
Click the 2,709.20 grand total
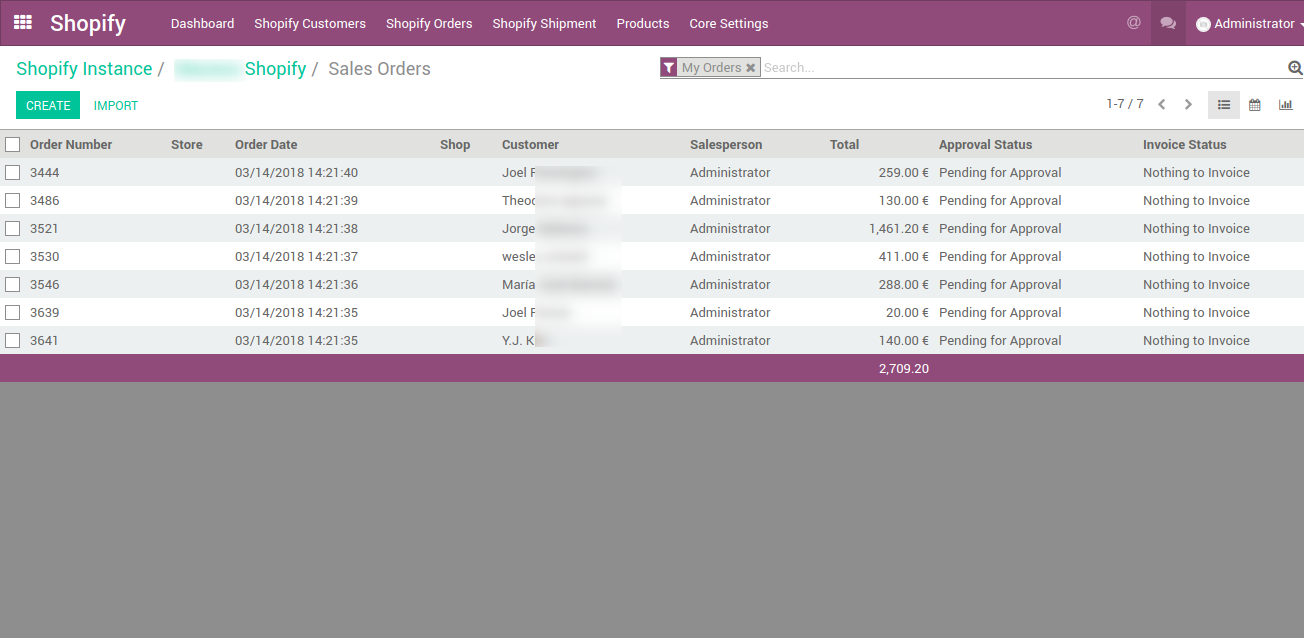point(904,369)
